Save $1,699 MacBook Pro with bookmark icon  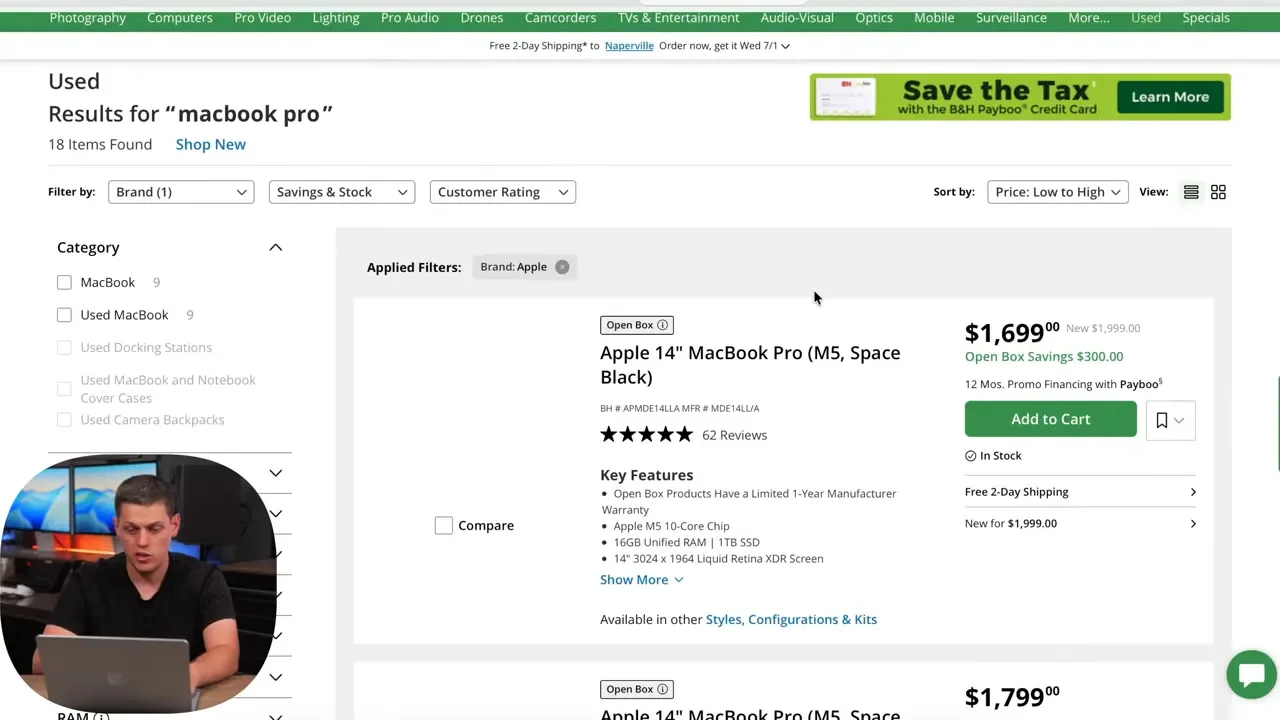pos(1161,421)
